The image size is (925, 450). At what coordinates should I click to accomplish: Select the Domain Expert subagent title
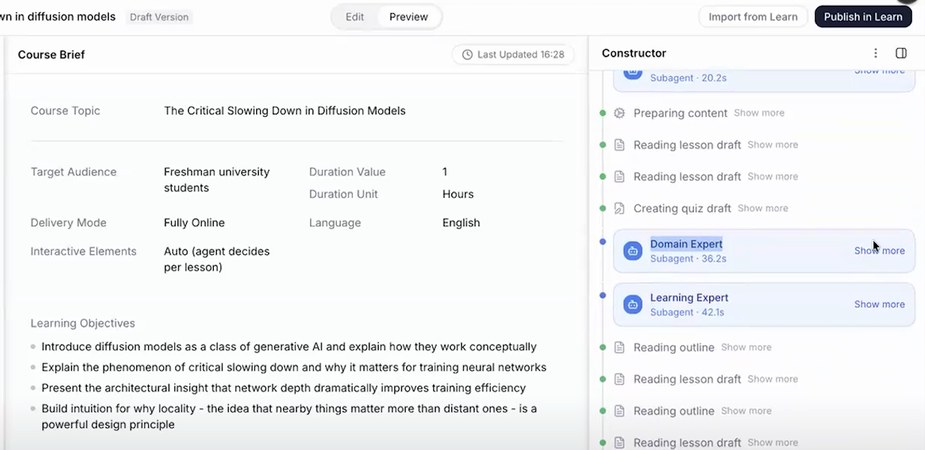[686, 244]
